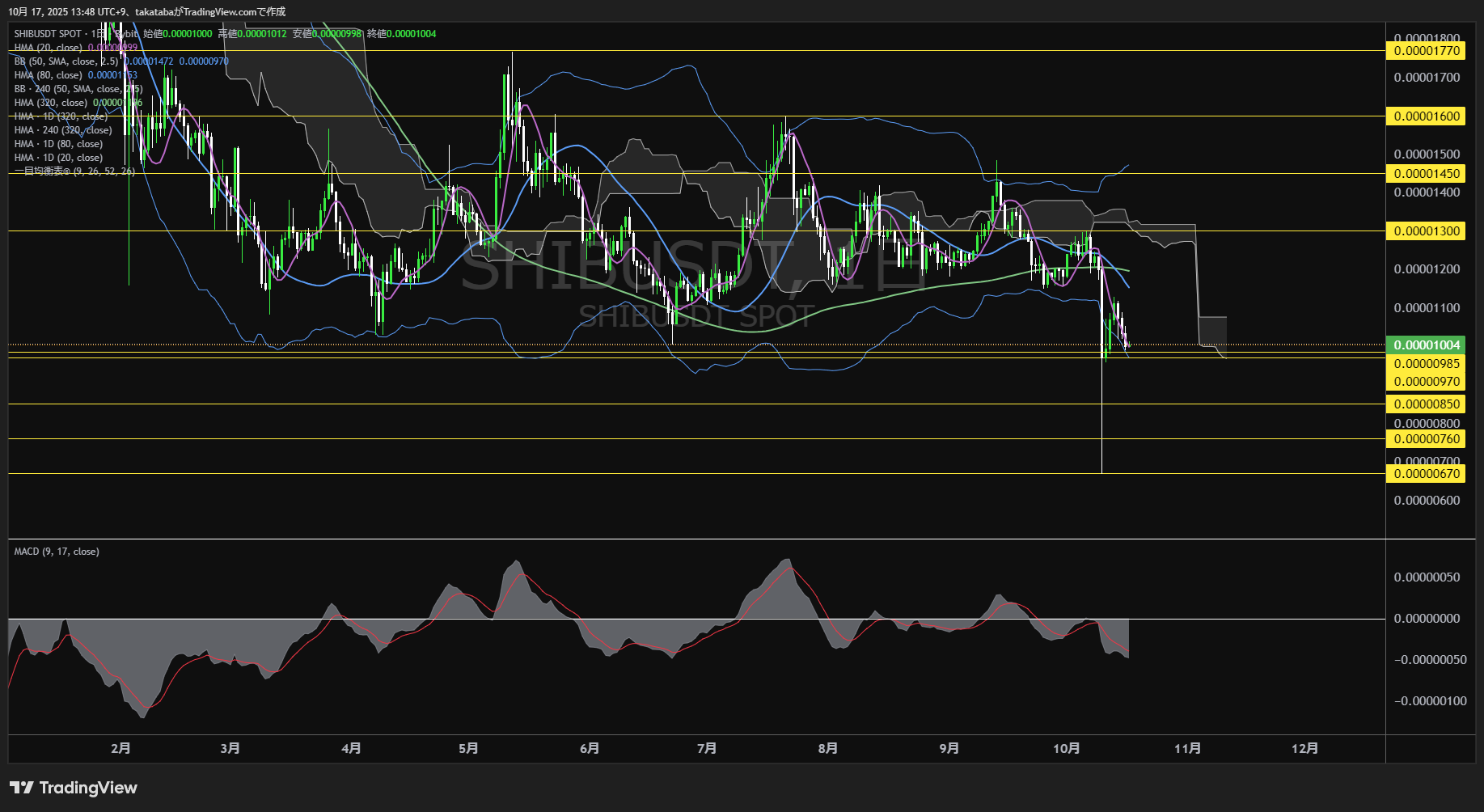
Task: Select the 0.00001300 horizontal line label
Action: click(1427, 231)
